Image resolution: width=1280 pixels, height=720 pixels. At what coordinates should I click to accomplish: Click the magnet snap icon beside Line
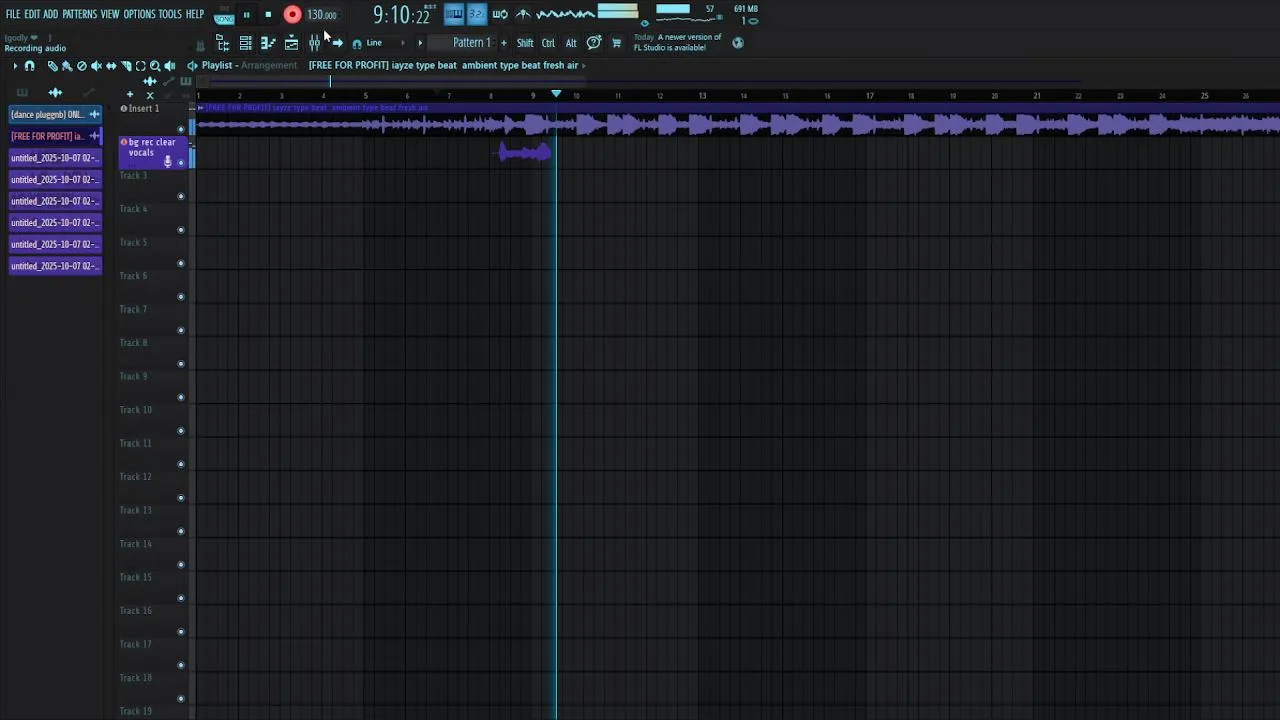[x=357, y=43]
